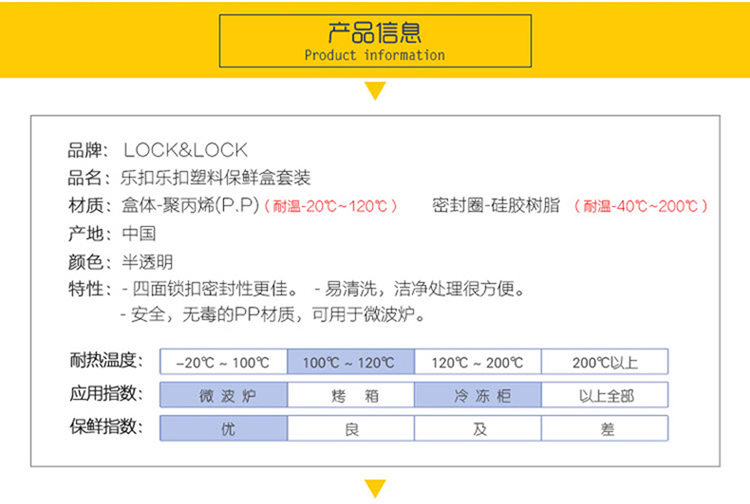The width and height of the screenshot is (750, 504).
Task: Click the 应用指数 row label
Action: tap(106, 394)
